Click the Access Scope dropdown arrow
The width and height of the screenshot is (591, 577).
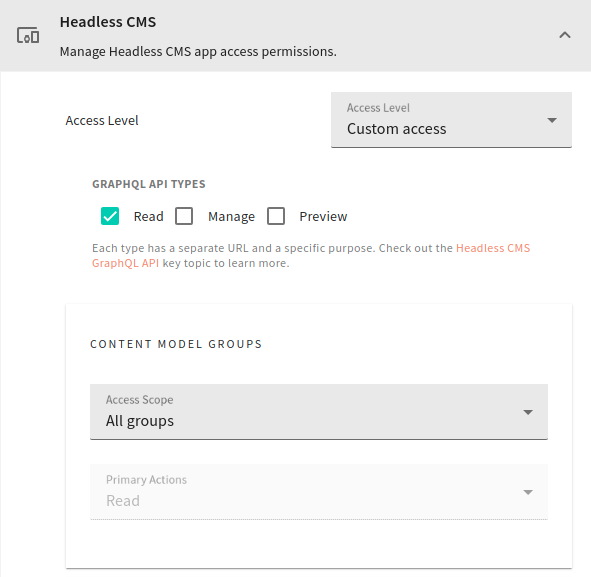(528, 412)
